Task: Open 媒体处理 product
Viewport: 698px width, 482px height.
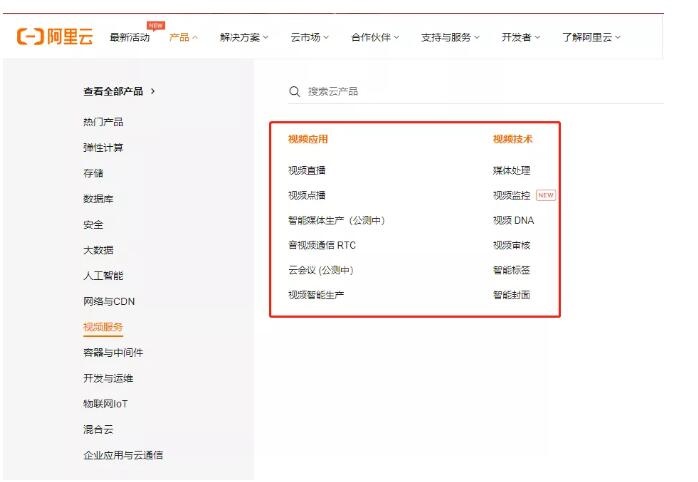Action: tap(511, 170)
